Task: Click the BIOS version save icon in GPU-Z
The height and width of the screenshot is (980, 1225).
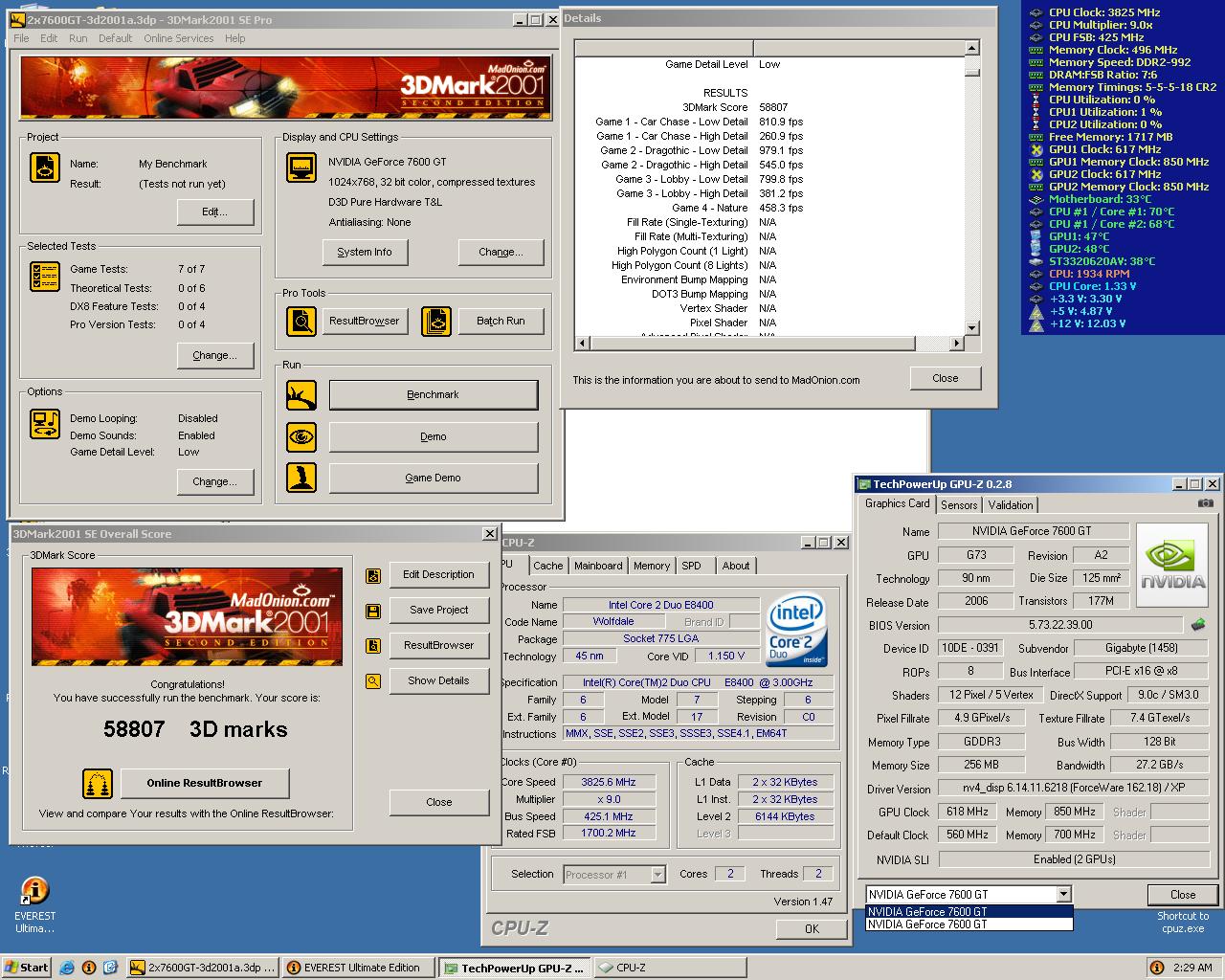Action: click(x=1198, y=625)
